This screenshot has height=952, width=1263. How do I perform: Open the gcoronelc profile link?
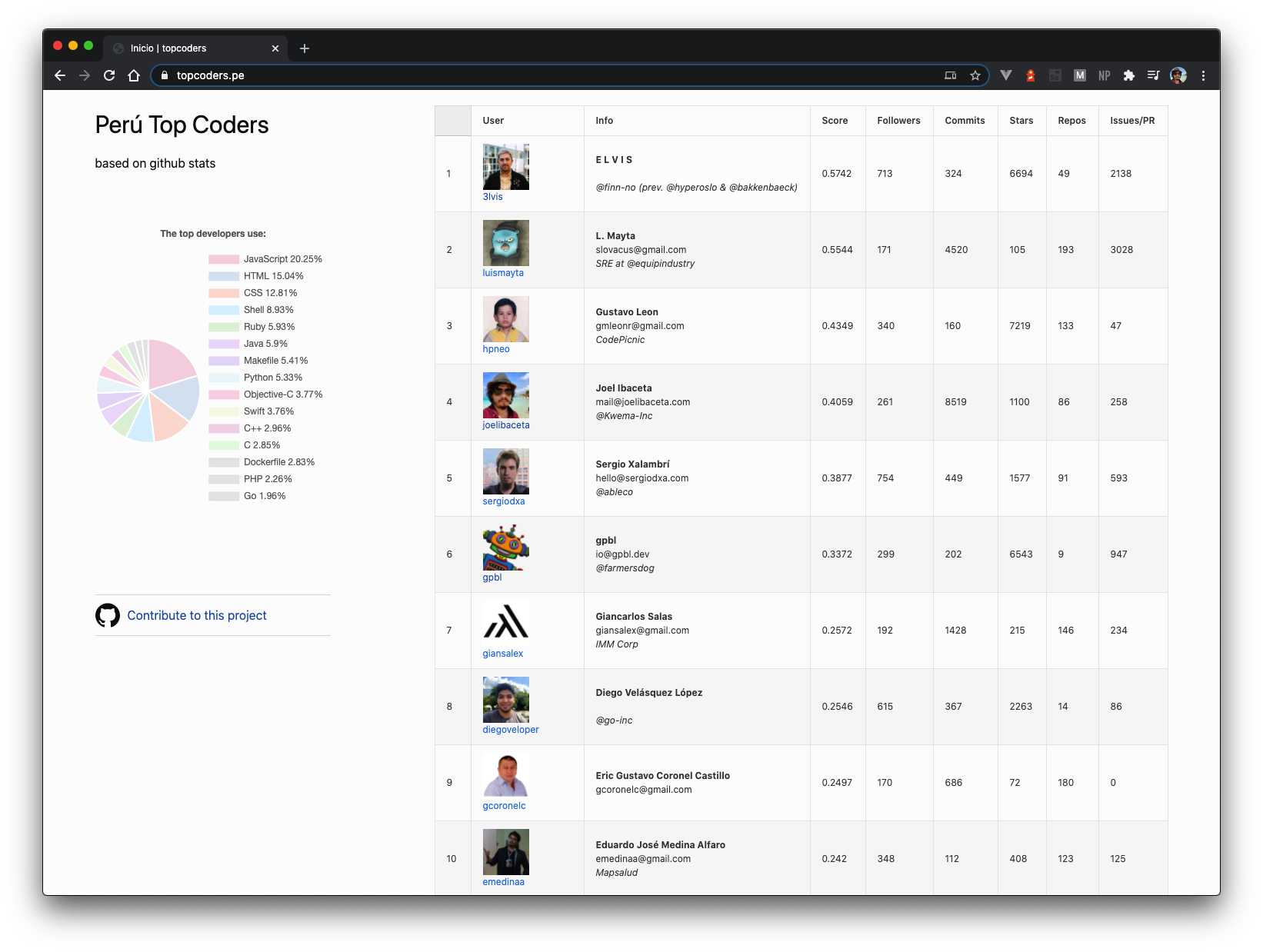click(505, 806)
